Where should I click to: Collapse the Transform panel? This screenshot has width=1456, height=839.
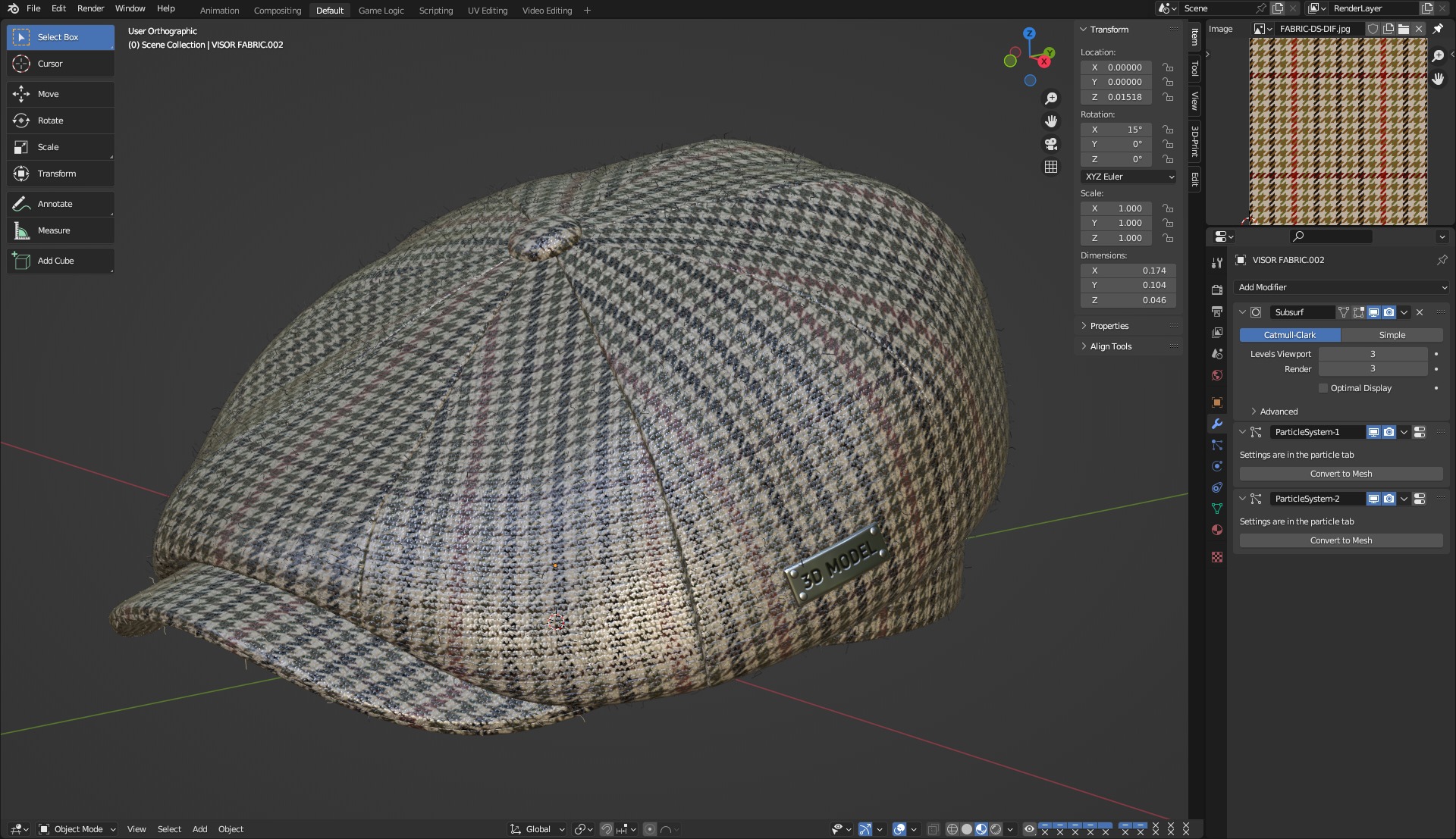[x=1084, y=30]
